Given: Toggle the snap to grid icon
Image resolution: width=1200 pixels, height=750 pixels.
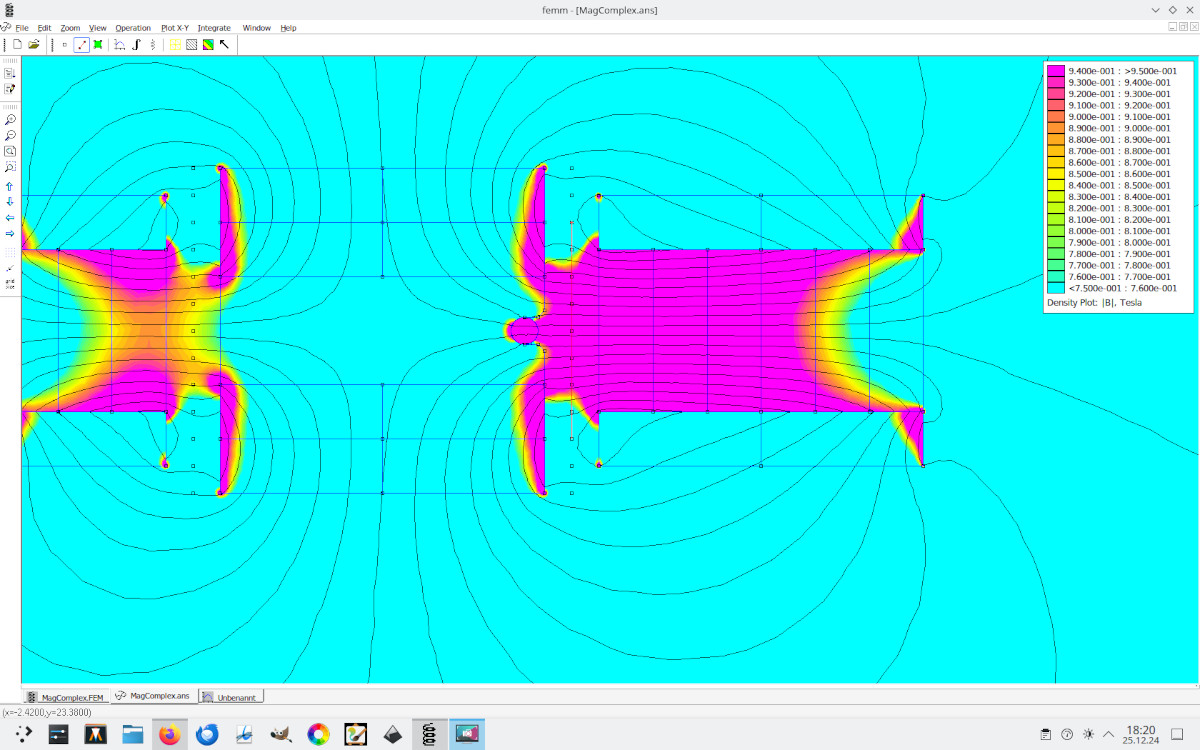Looking at the screenshot, I should (10, 269).
